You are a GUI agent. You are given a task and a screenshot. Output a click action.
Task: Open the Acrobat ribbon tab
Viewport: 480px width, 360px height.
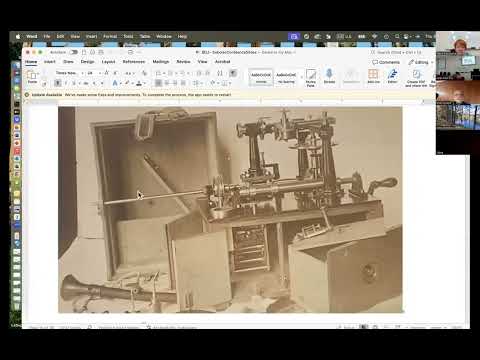(223, 62)
